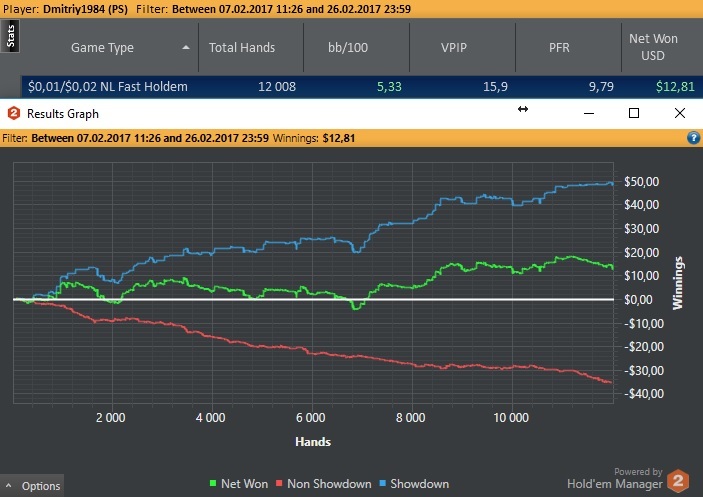This screenshot has width=703, height=497.
Task: Click the Net Won legend label
Action: (244, 484)
